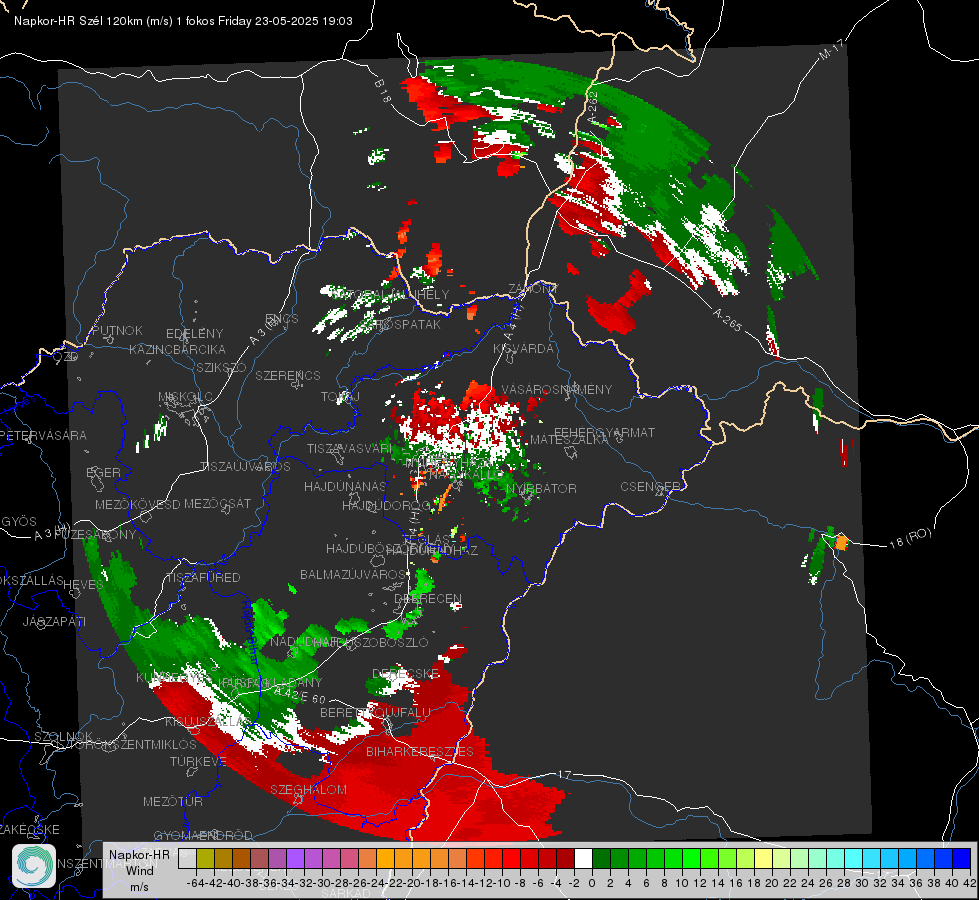The width and height of the screenshot is (979, 900).
Task: Click the BIHARKERESZTES city label
Action: [x=420, y=751]
